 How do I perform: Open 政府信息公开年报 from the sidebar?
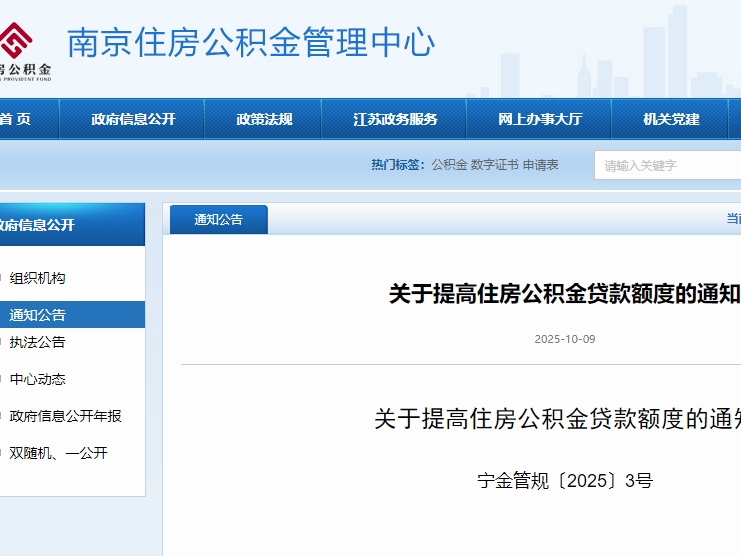click(x=65, y=416)
